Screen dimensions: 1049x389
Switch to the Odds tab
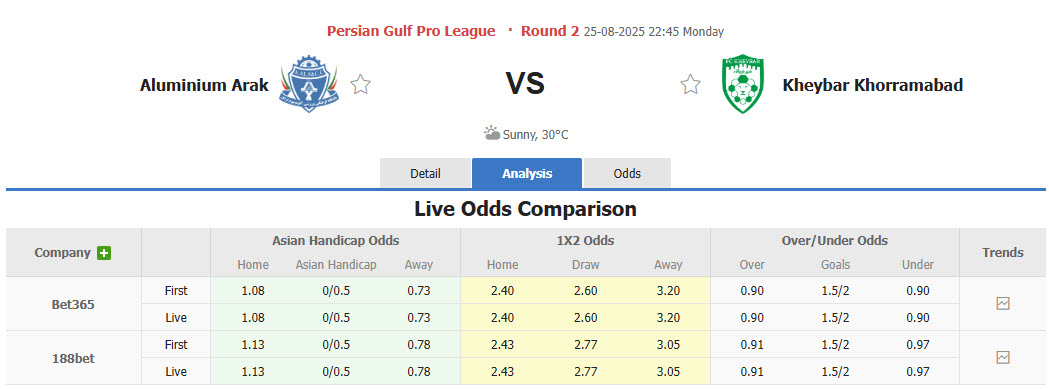(x=627, y=173)
